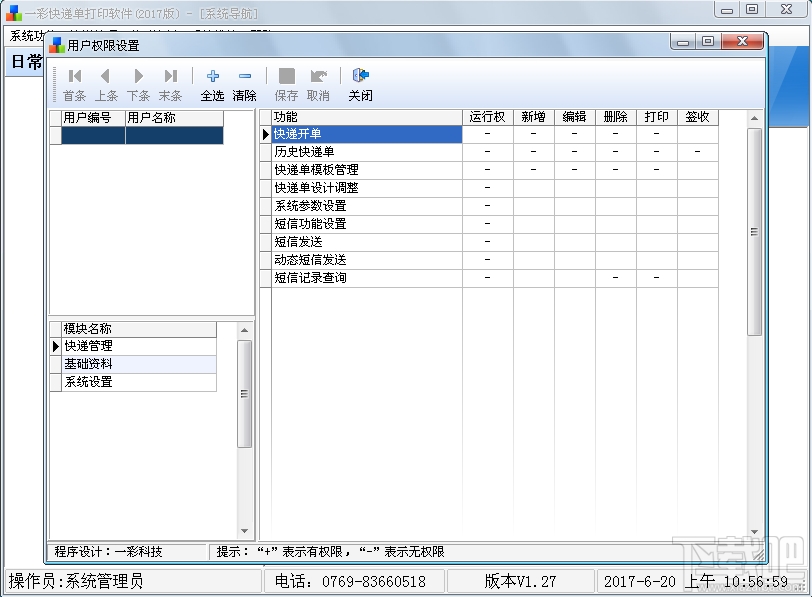Select the highlighted user row's 用户编号 cell
The image size is (812, 597).
tap(93, 135)
